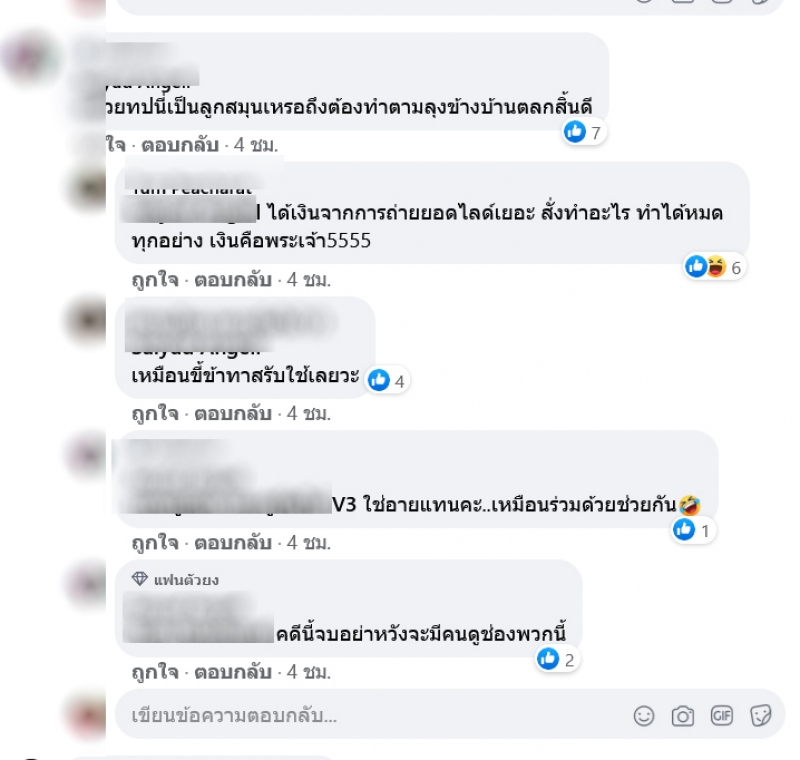This screenshot has height=760, width=800.
Task: Reply to the คดีนี้จบ comment
Action: click(x=233, y=672)
